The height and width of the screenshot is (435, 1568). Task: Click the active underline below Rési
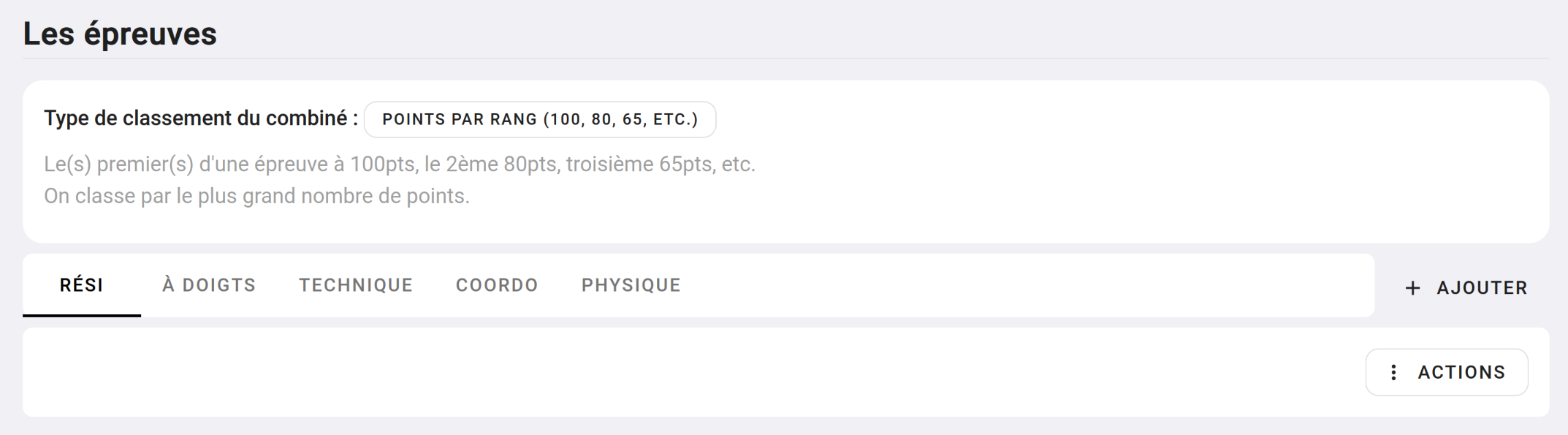(82, 315)
